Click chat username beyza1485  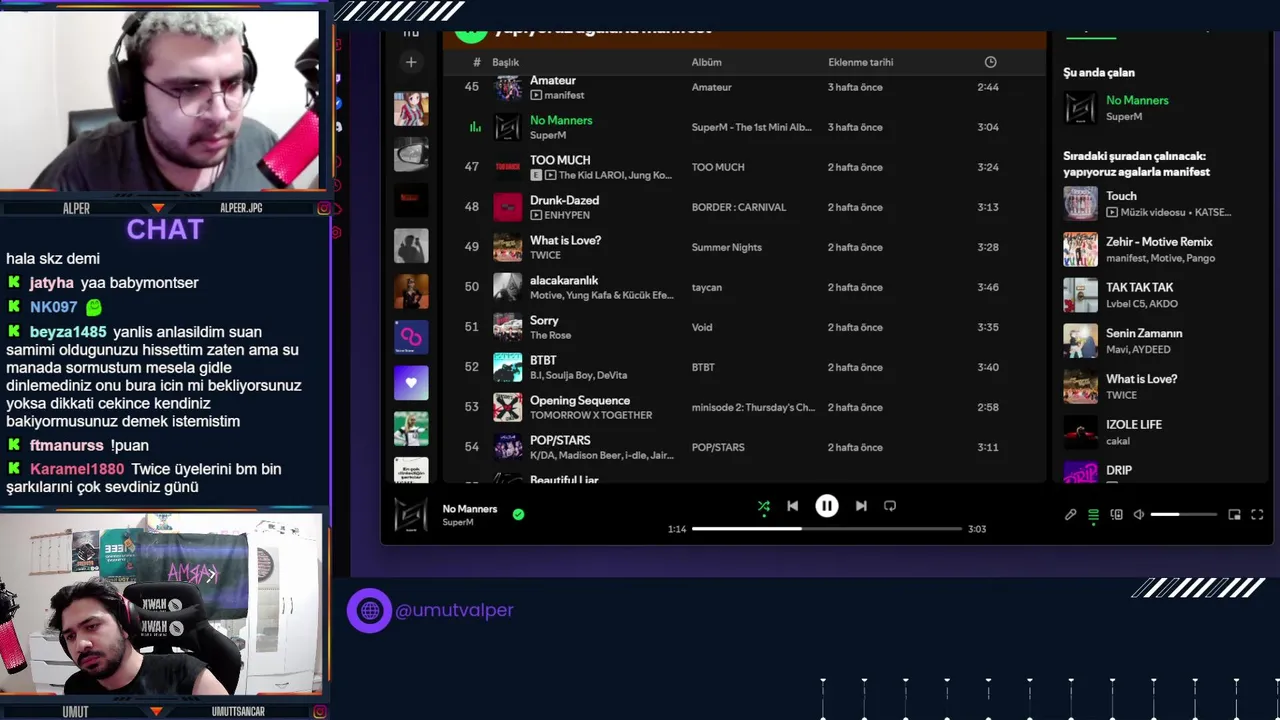(x=68, y=332)
